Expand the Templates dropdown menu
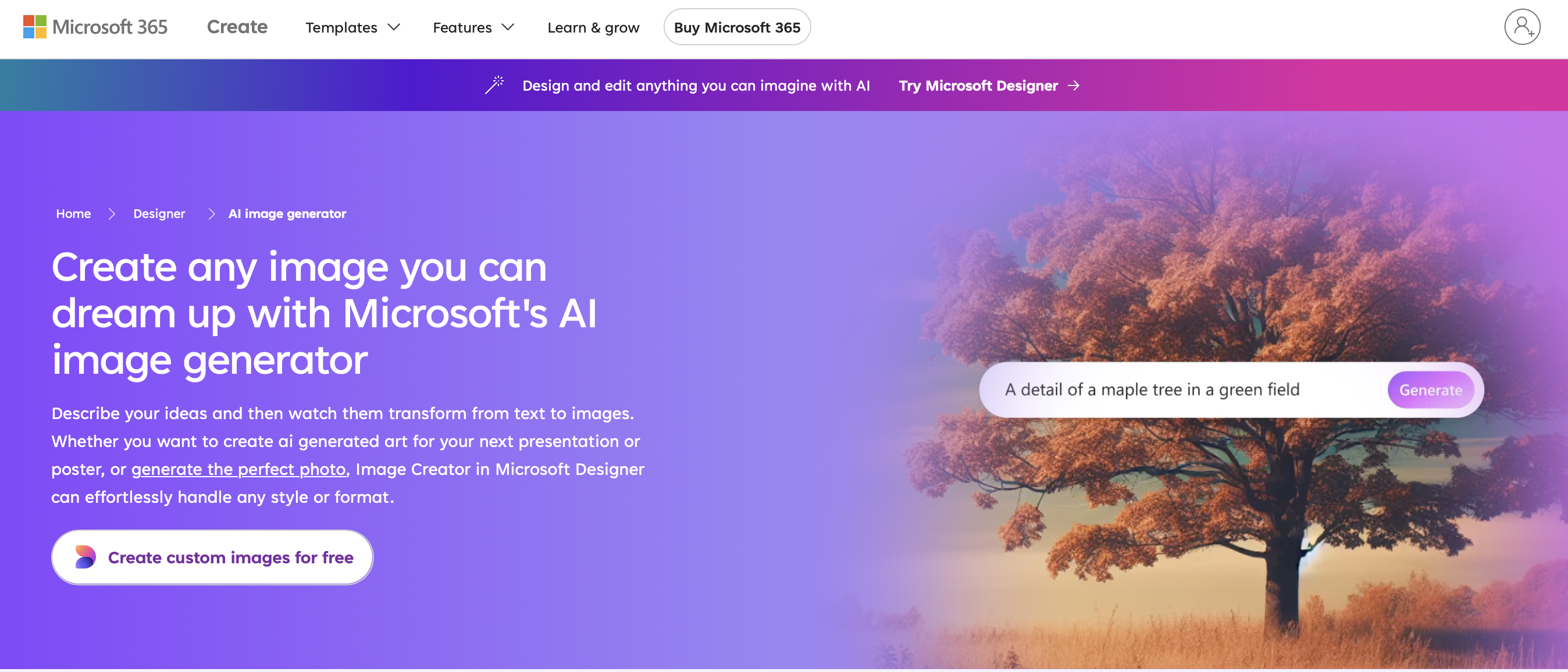The image size is (1568, 672). pyautogui.click(x=353, y=27)
